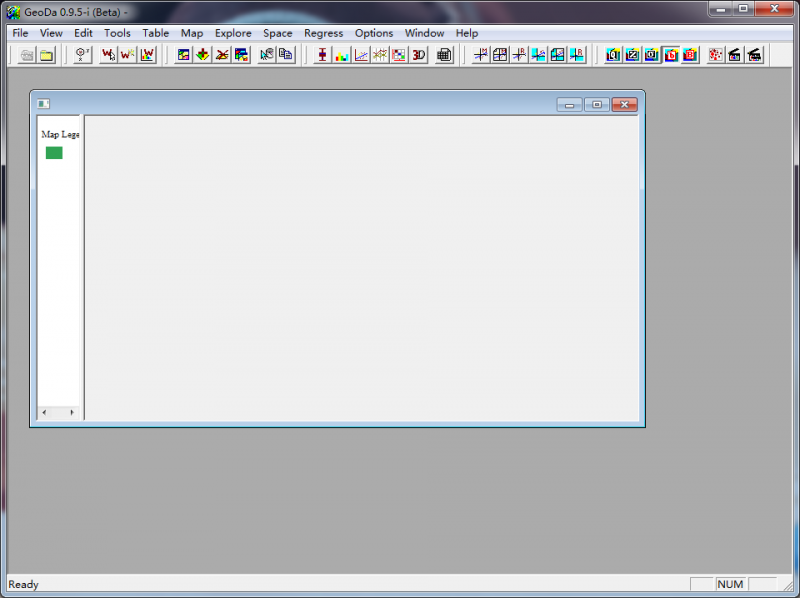The height and width of the screenshot is (598, 800).
Task: Click the add centroids arrow icon
Action: click(203, 55)
